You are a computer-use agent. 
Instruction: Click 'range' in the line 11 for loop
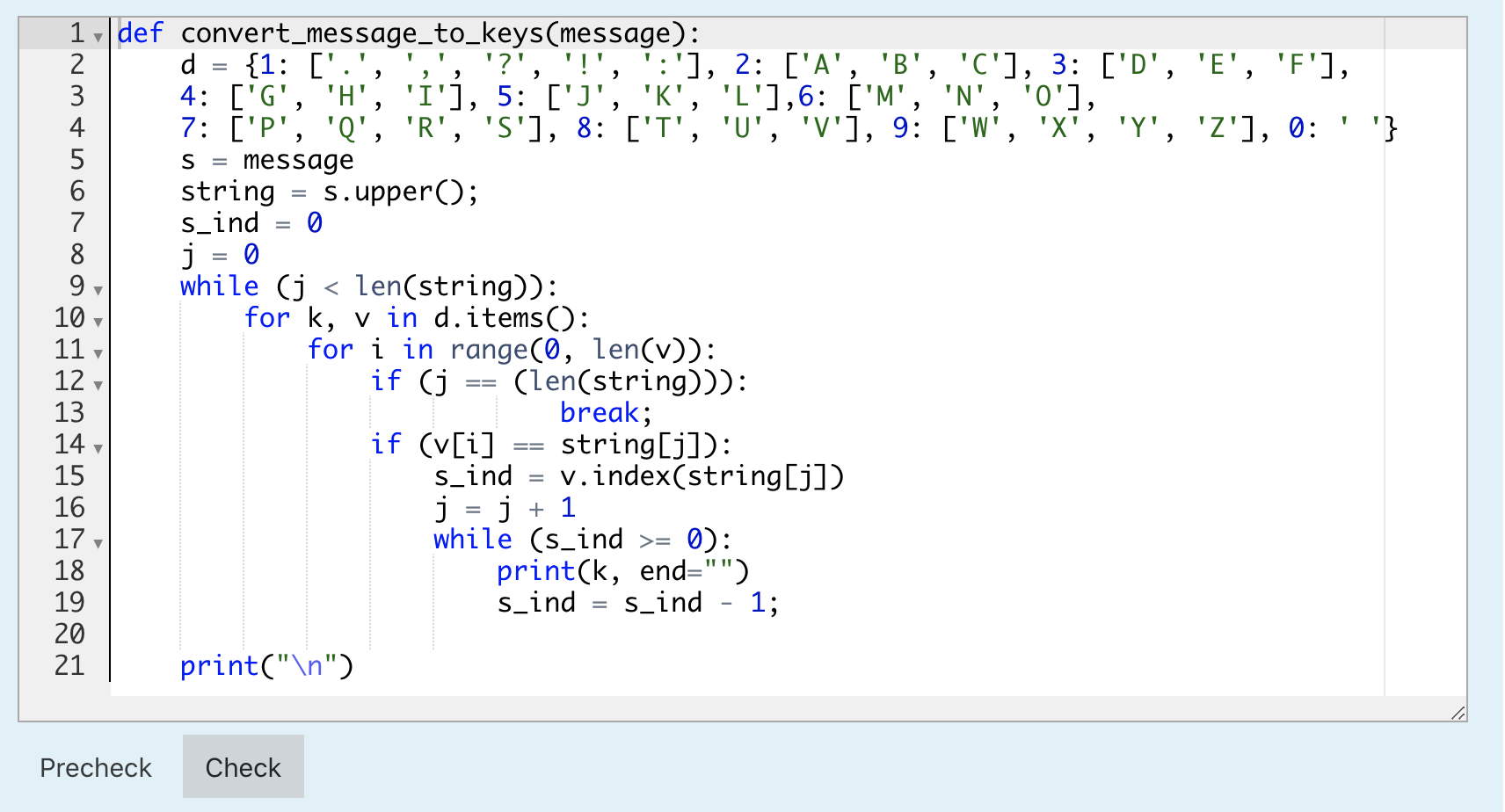pos(489,350)
